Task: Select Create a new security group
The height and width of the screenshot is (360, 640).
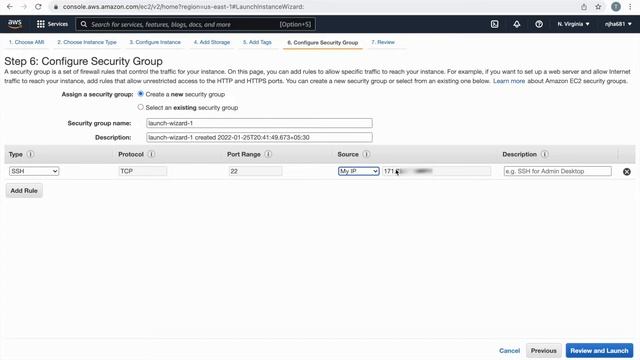Action: point(140,94)
